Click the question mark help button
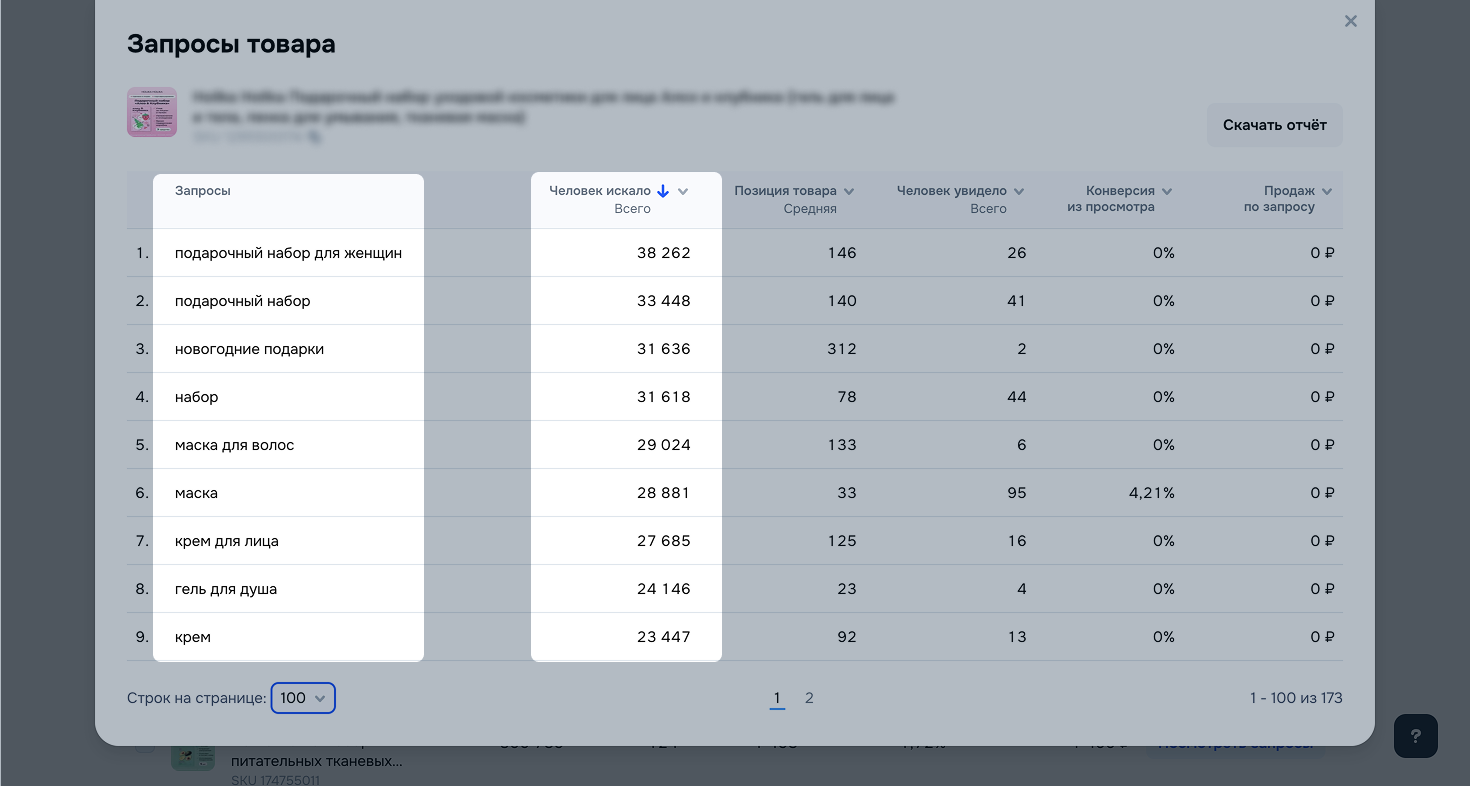 tap(1415, 736)
